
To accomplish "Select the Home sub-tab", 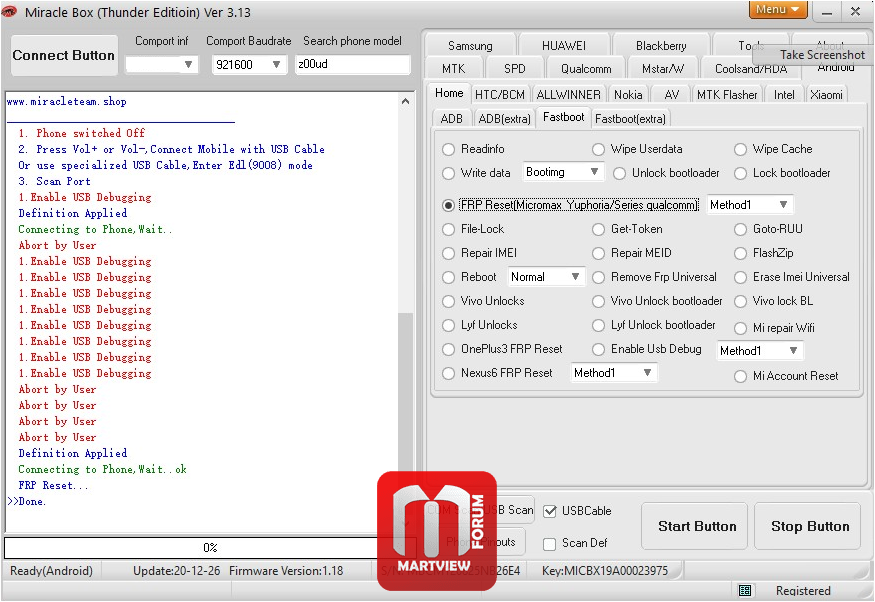I will coord(449,93).
